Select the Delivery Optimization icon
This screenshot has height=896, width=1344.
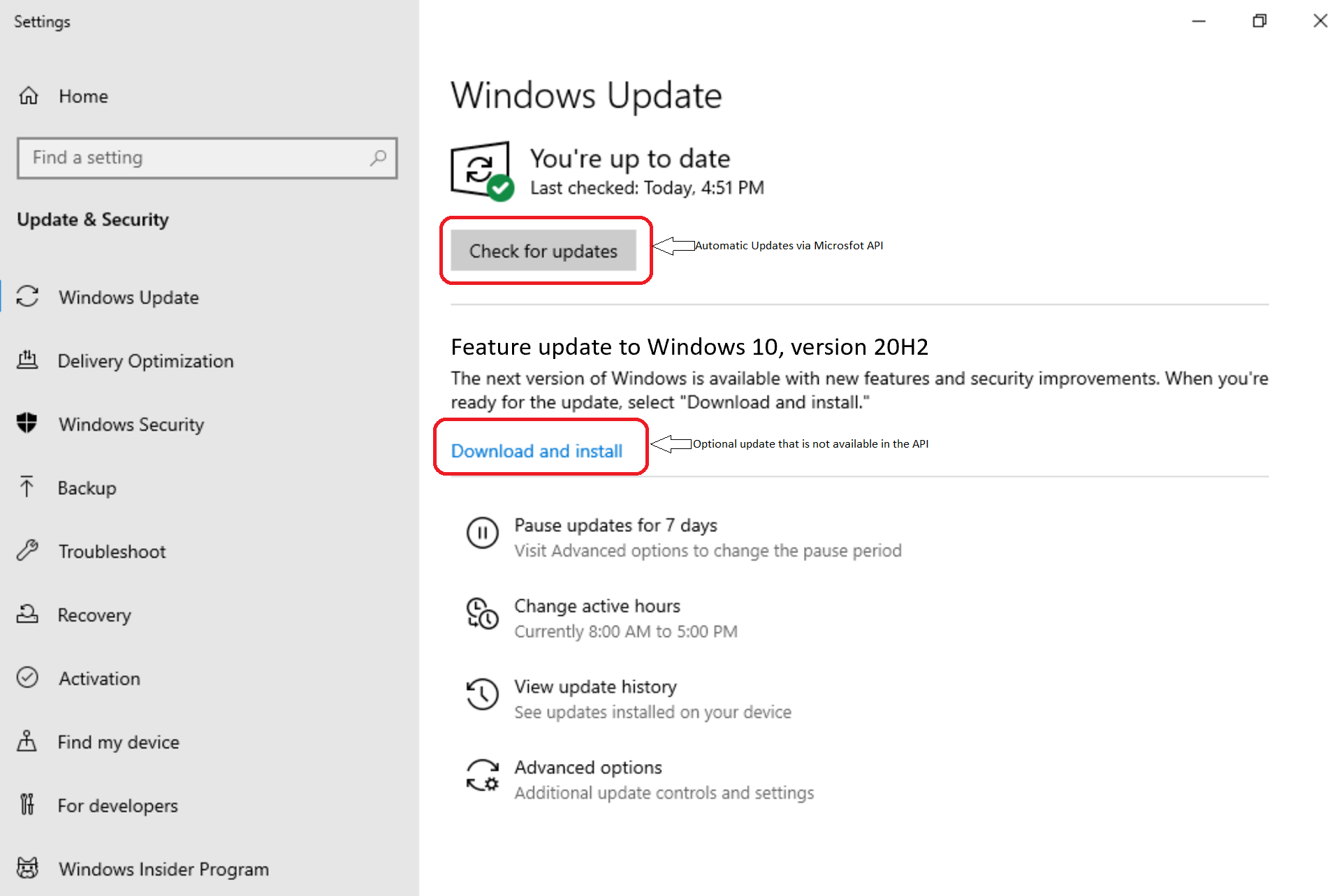click(x=27, y=360)
